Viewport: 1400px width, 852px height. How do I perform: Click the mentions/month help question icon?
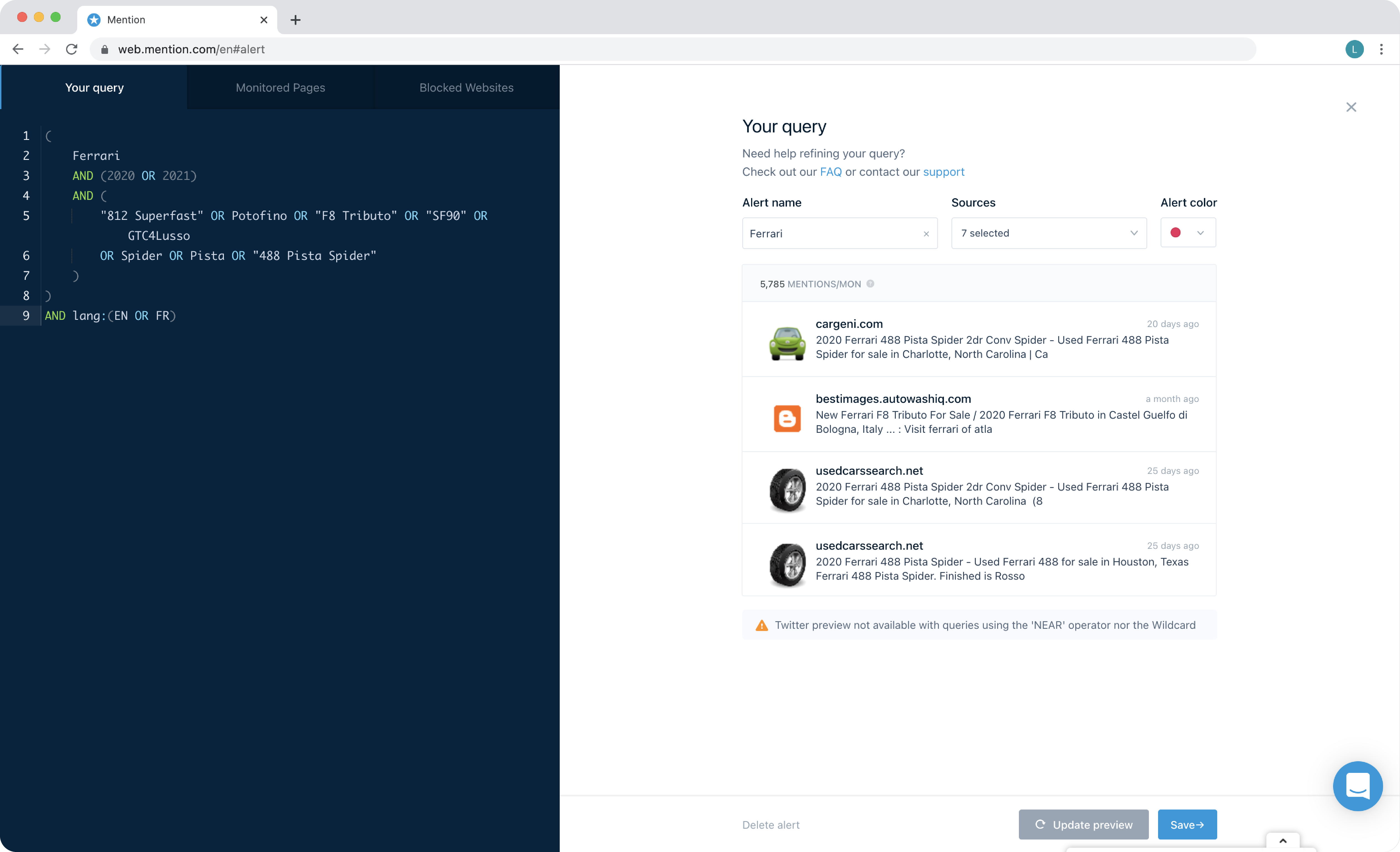870,284
